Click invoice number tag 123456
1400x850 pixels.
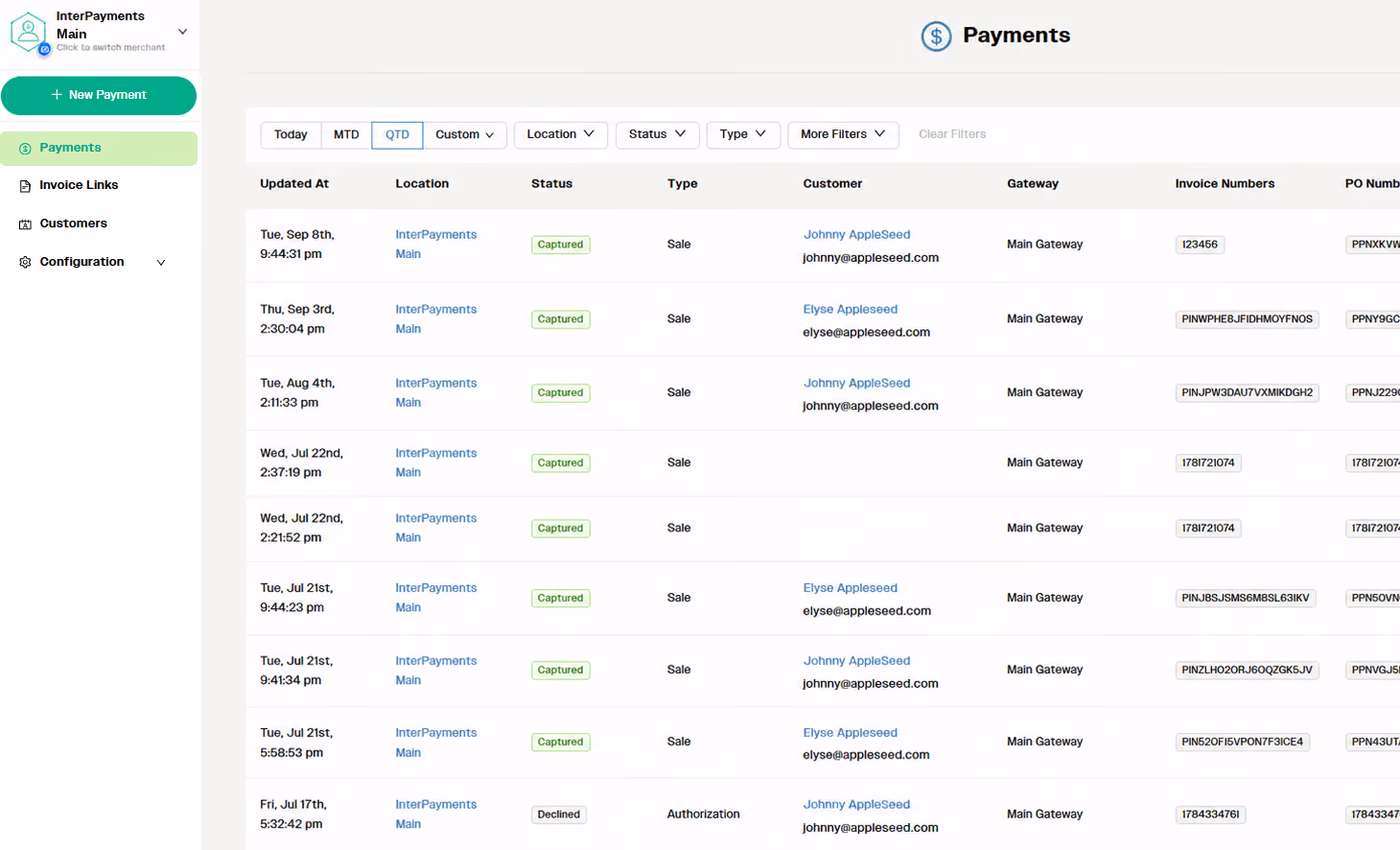tap(1200, 245)
